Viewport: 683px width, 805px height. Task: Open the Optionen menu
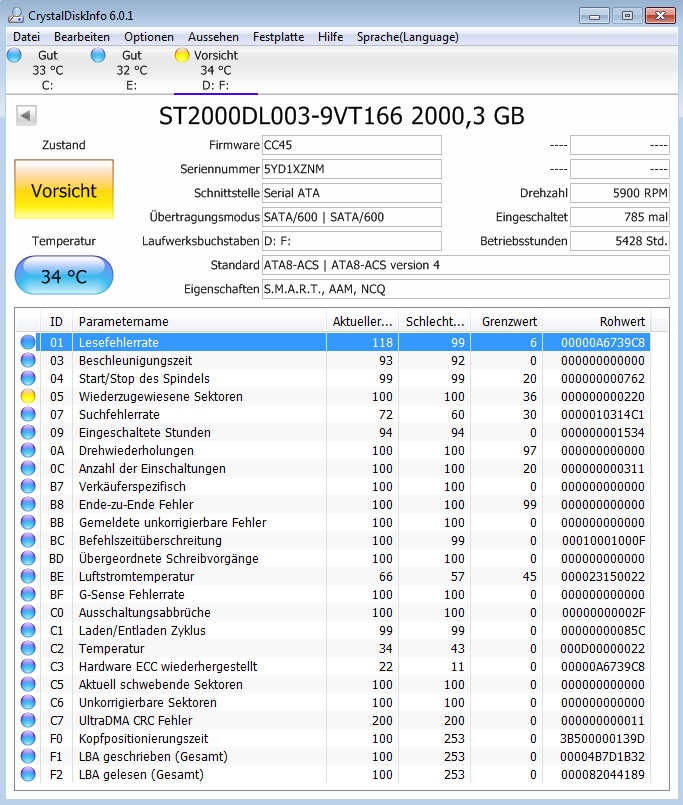(149, 37)
